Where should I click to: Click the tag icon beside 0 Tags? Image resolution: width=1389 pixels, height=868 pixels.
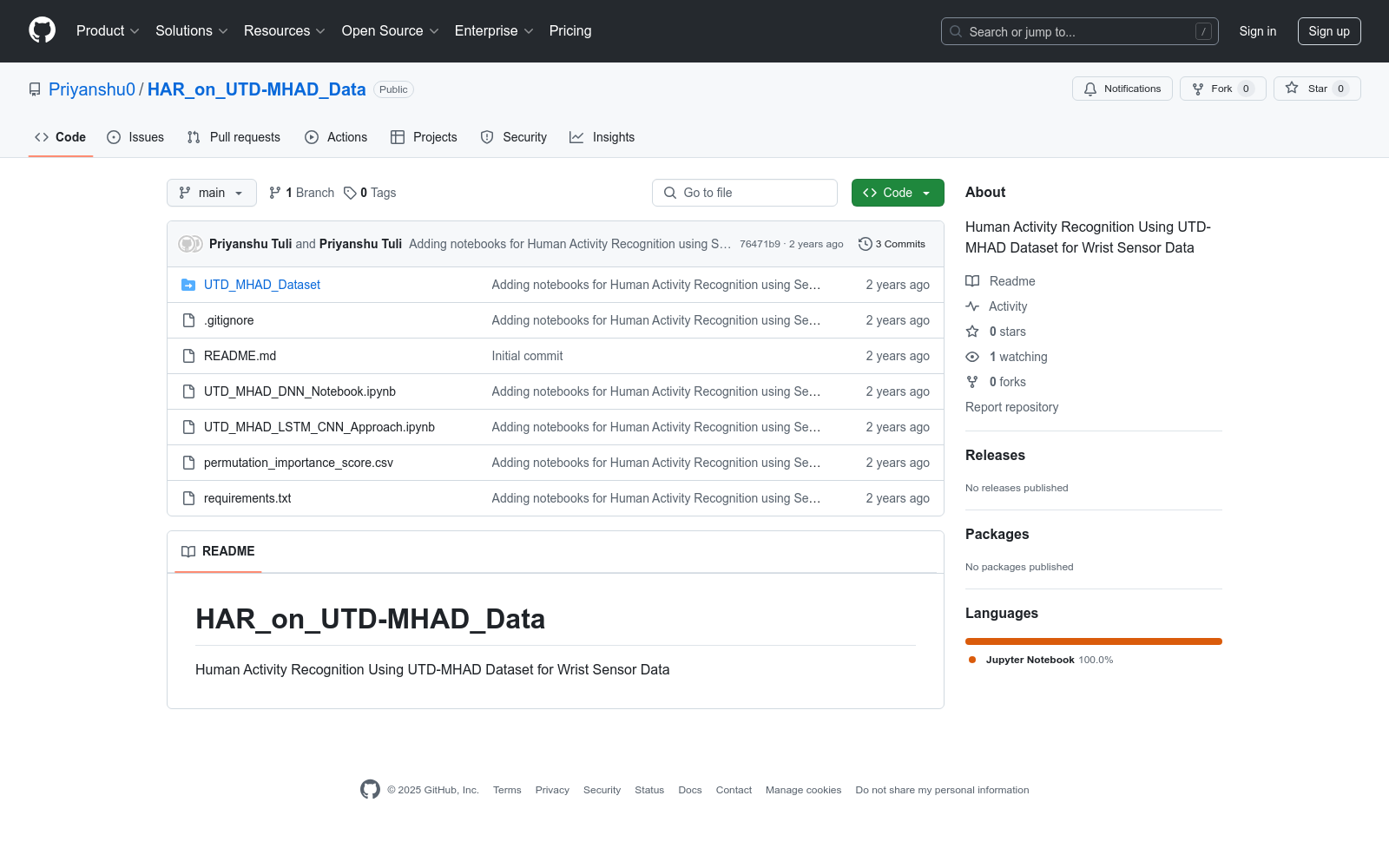[x=350, y=193]
